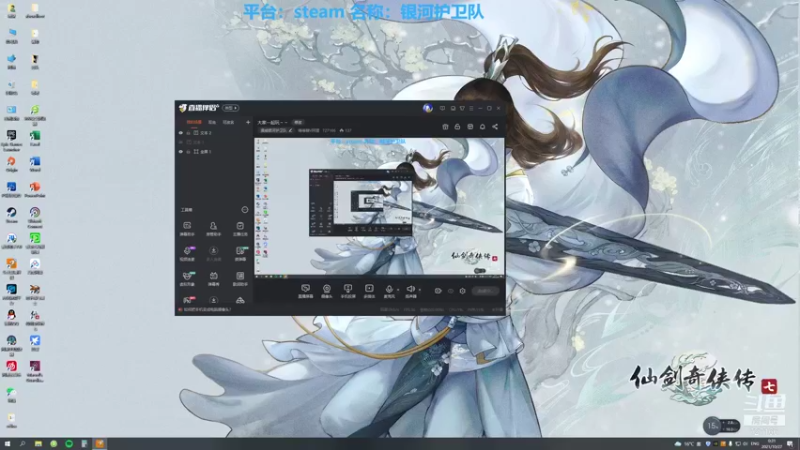Add a camera source in the streaming toolbar

(327, 291)
